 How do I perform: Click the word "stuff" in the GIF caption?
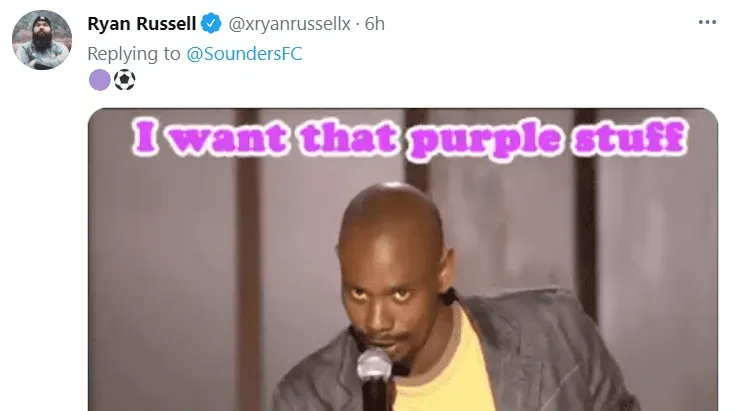(x=629, y=137)
